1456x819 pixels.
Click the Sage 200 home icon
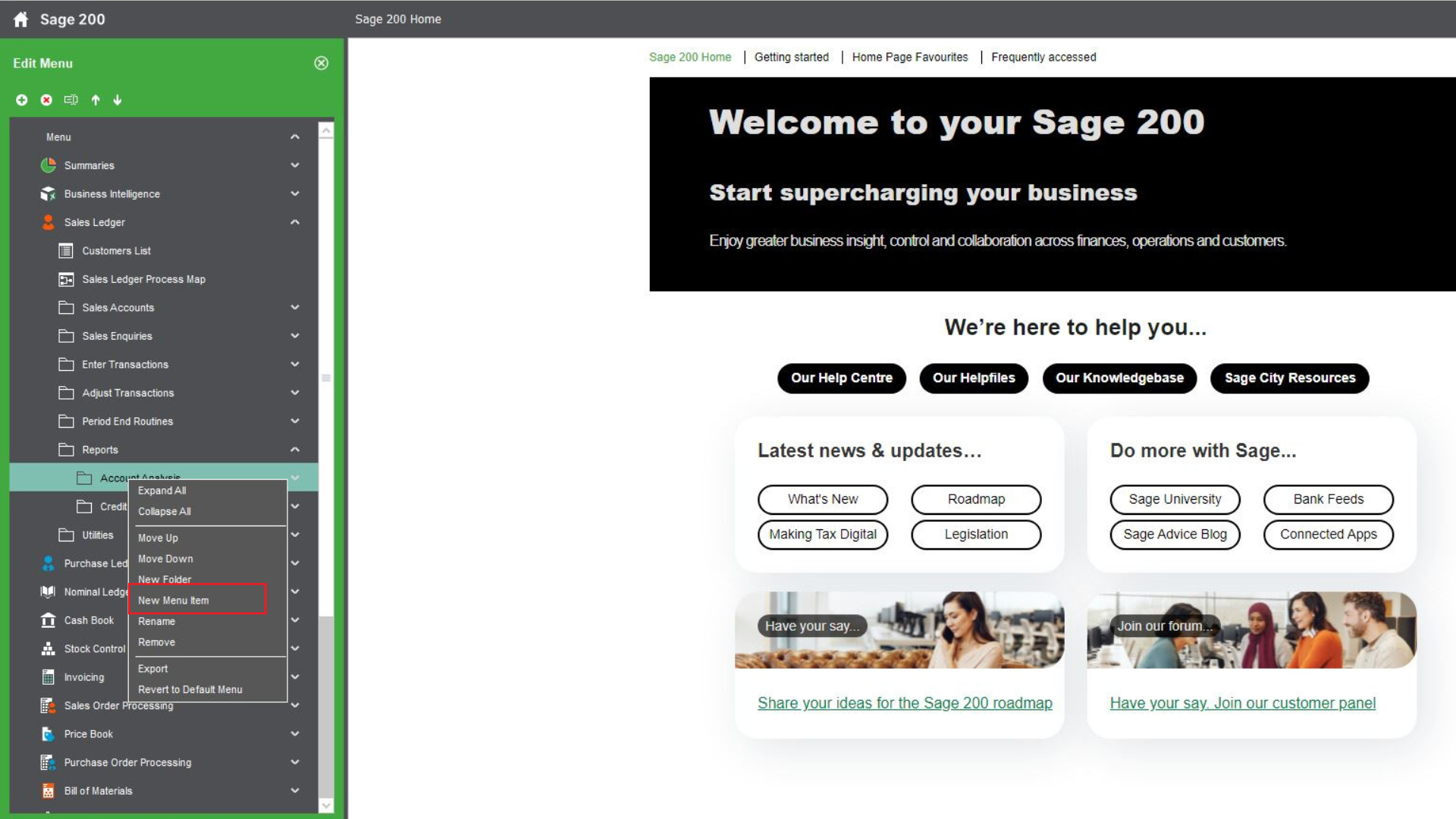tap(22, 19)
